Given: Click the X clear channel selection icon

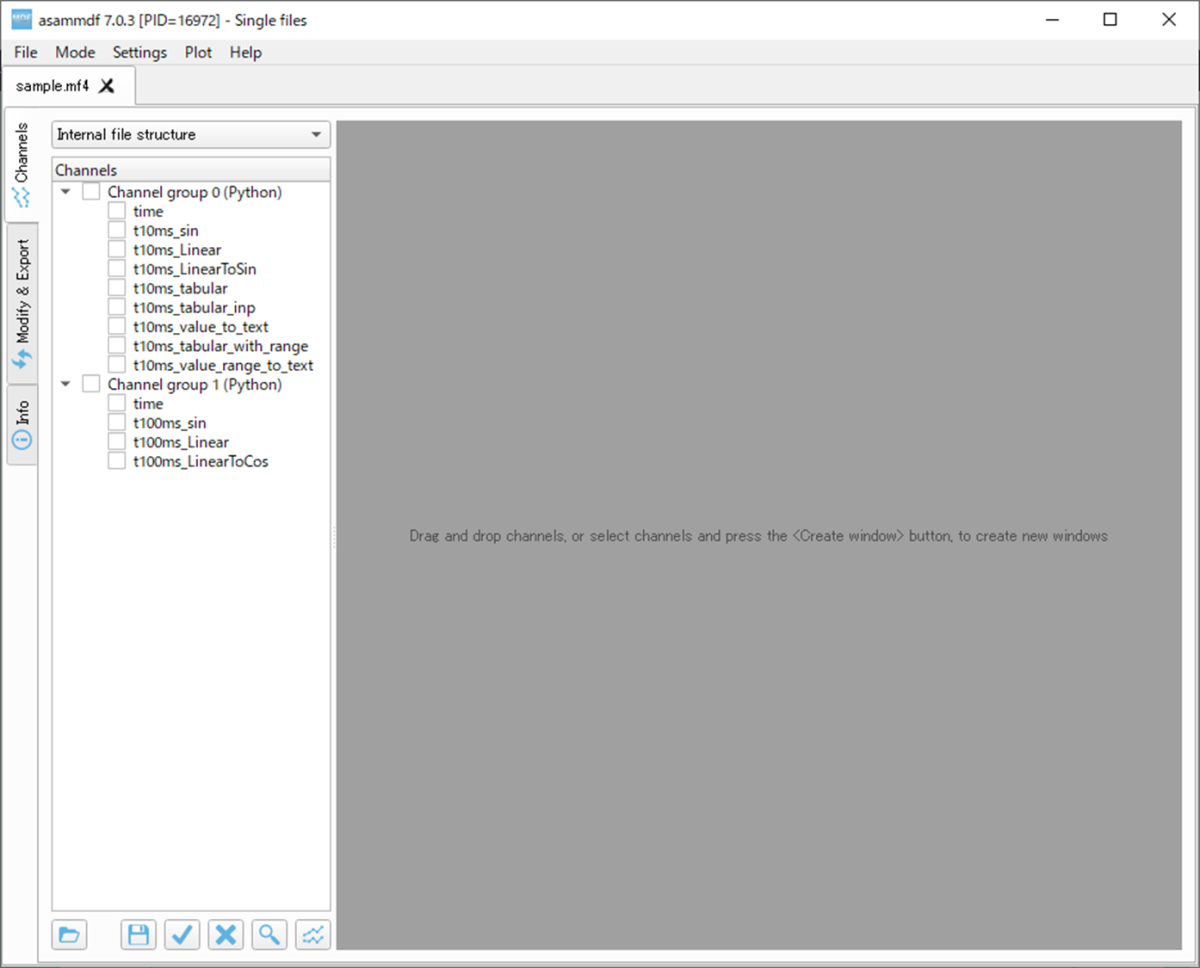Looking at the screenshot, I should coord(226,935).
